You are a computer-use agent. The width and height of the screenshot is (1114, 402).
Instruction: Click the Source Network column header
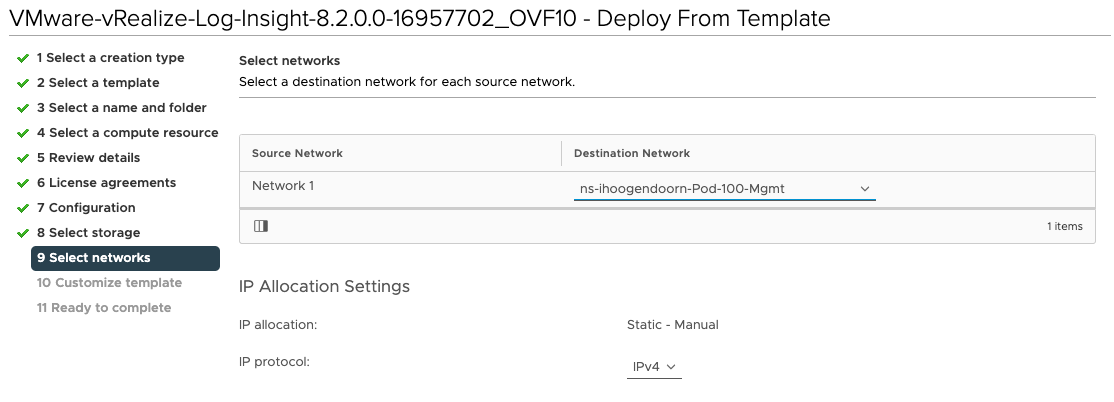click(x=297, y=153)
